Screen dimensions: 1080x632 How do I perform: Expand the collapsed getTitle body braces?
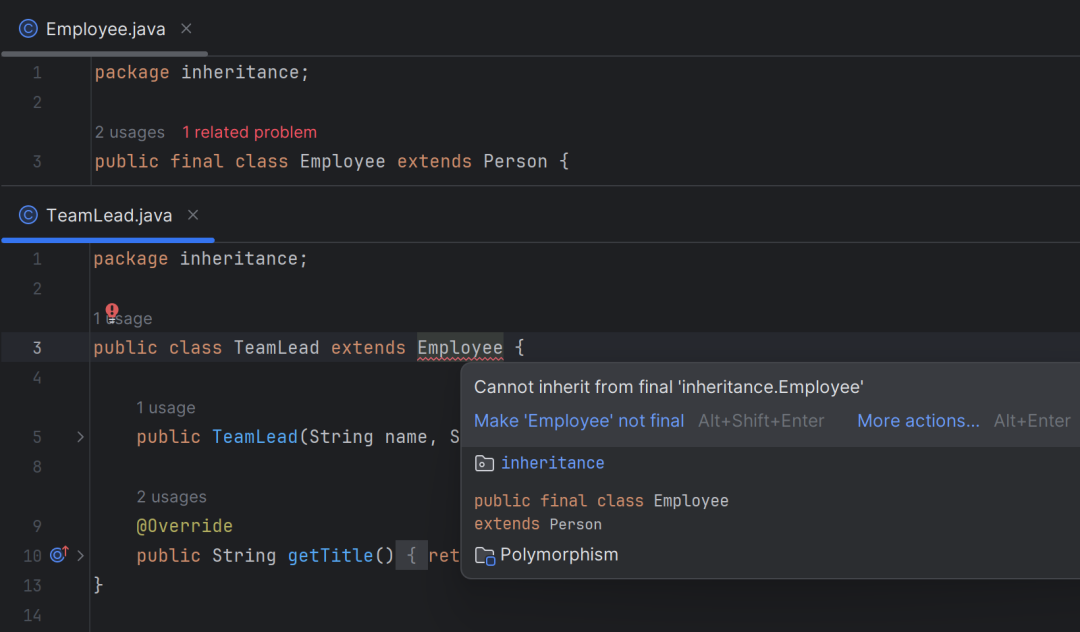pos(411,555)
